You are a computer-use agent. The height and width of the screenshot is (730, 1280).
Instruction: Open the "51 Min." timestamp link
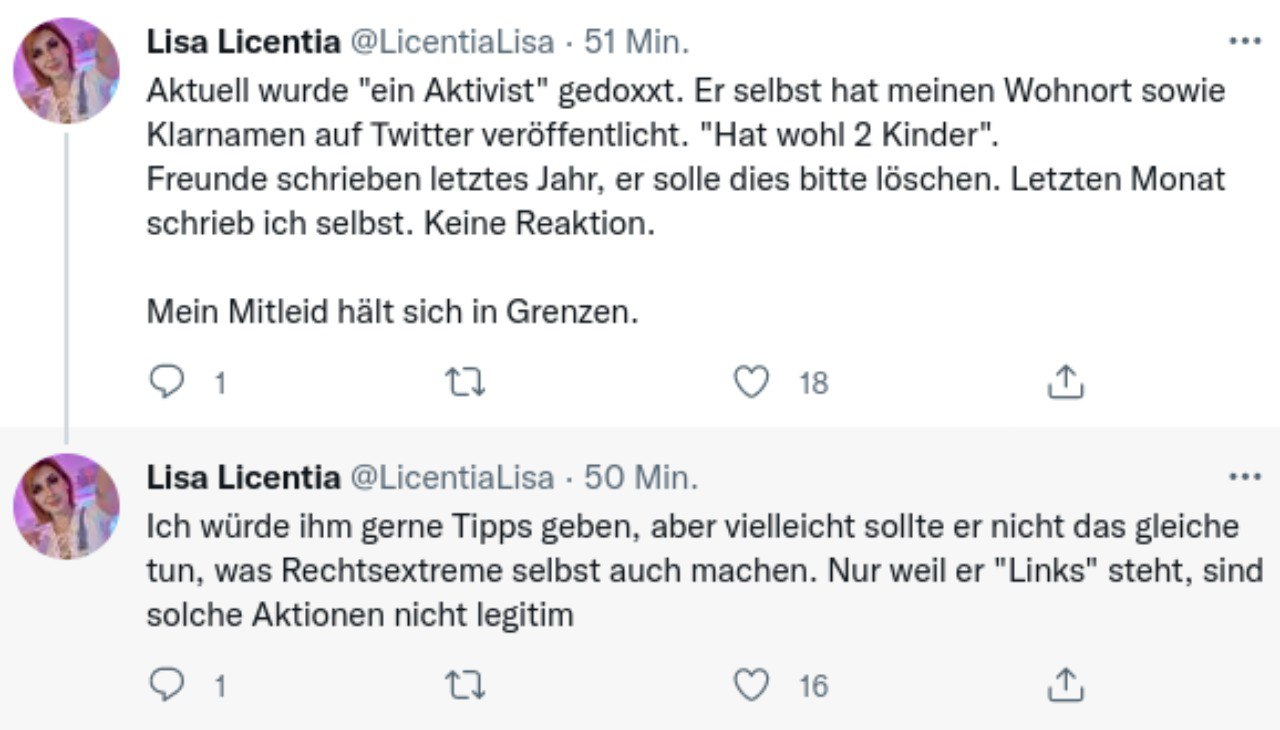[x=637, y=43]
